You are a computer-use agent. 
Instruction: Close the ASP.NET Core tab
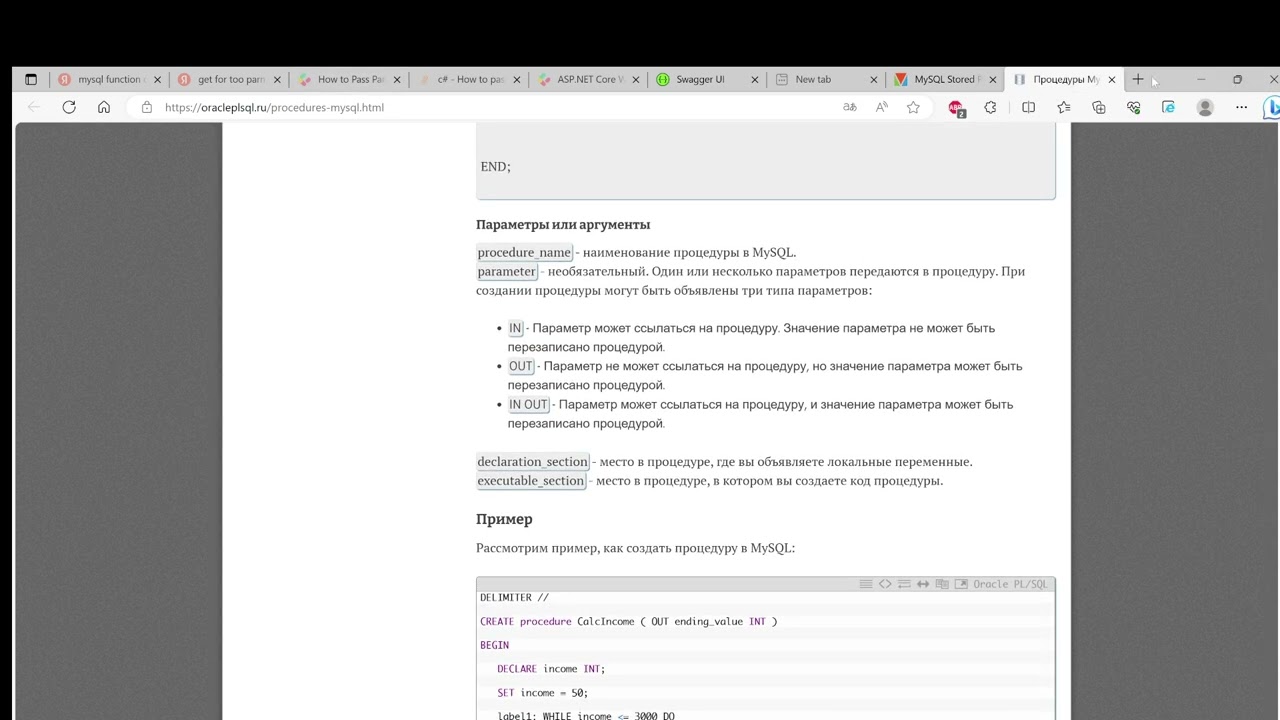(x=636, y=79)
